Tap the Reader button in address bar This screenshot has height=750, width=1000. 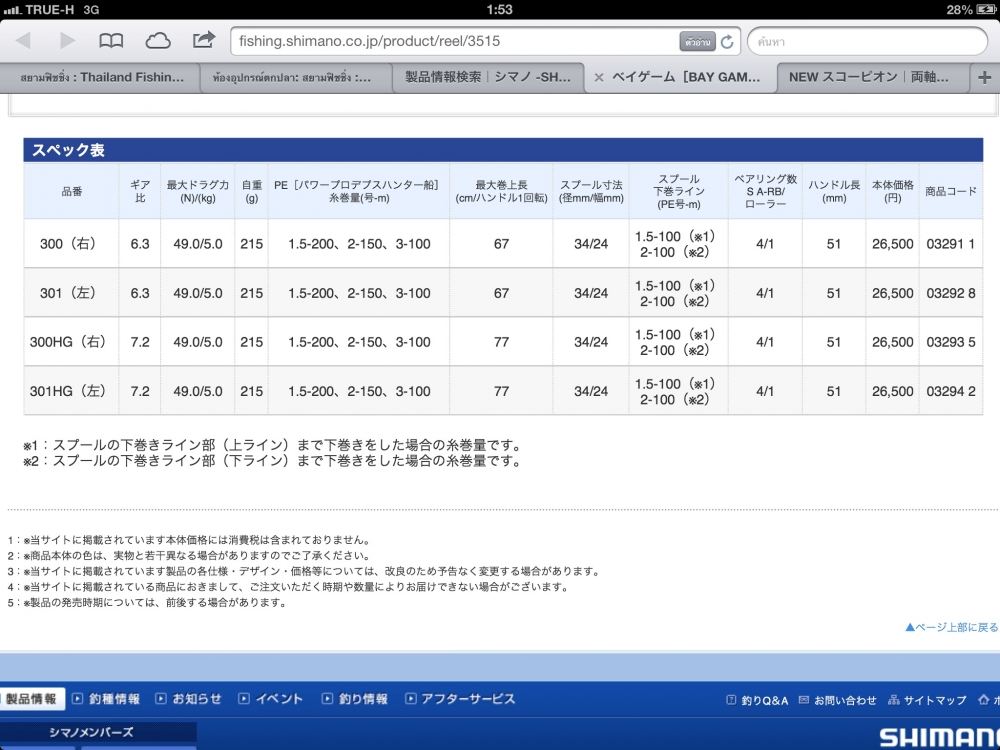[698, 42]
